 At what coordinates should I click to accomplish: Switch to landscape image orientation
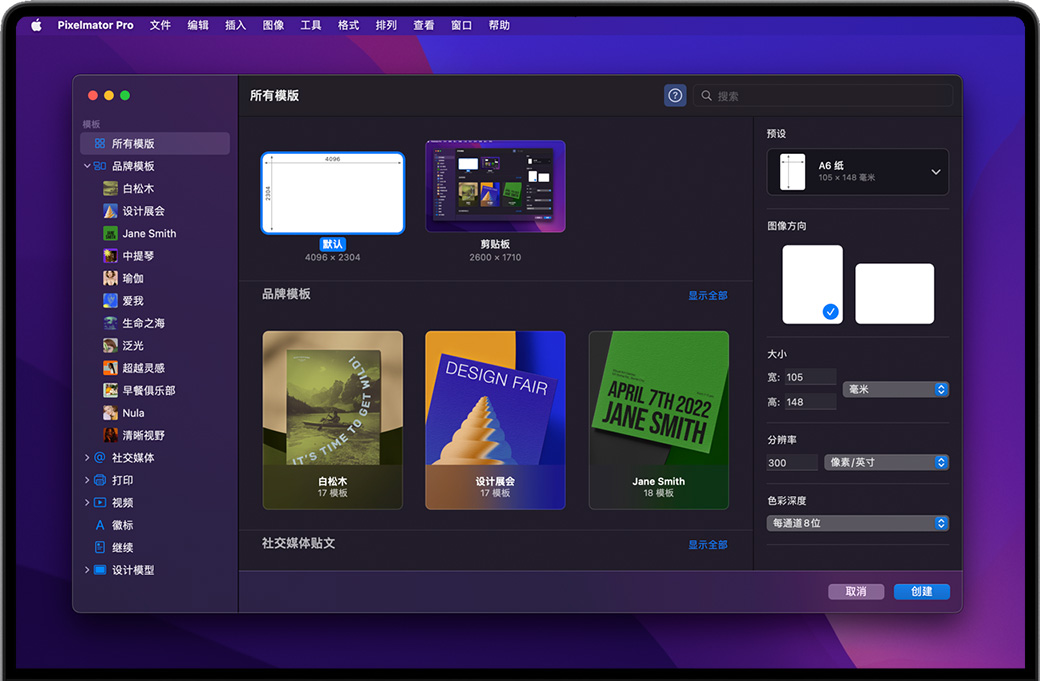click(x=894, y=293)
